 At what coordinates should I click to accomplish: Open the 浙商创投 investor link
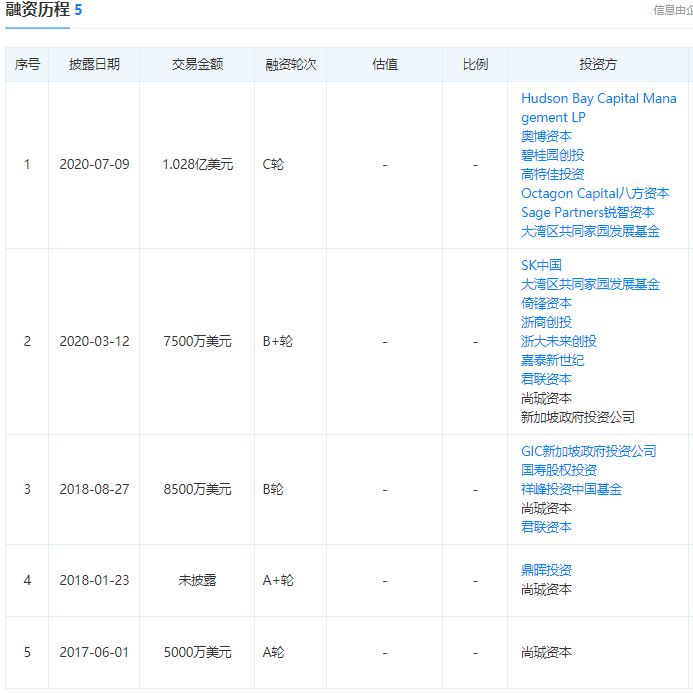tap(546, 323)
